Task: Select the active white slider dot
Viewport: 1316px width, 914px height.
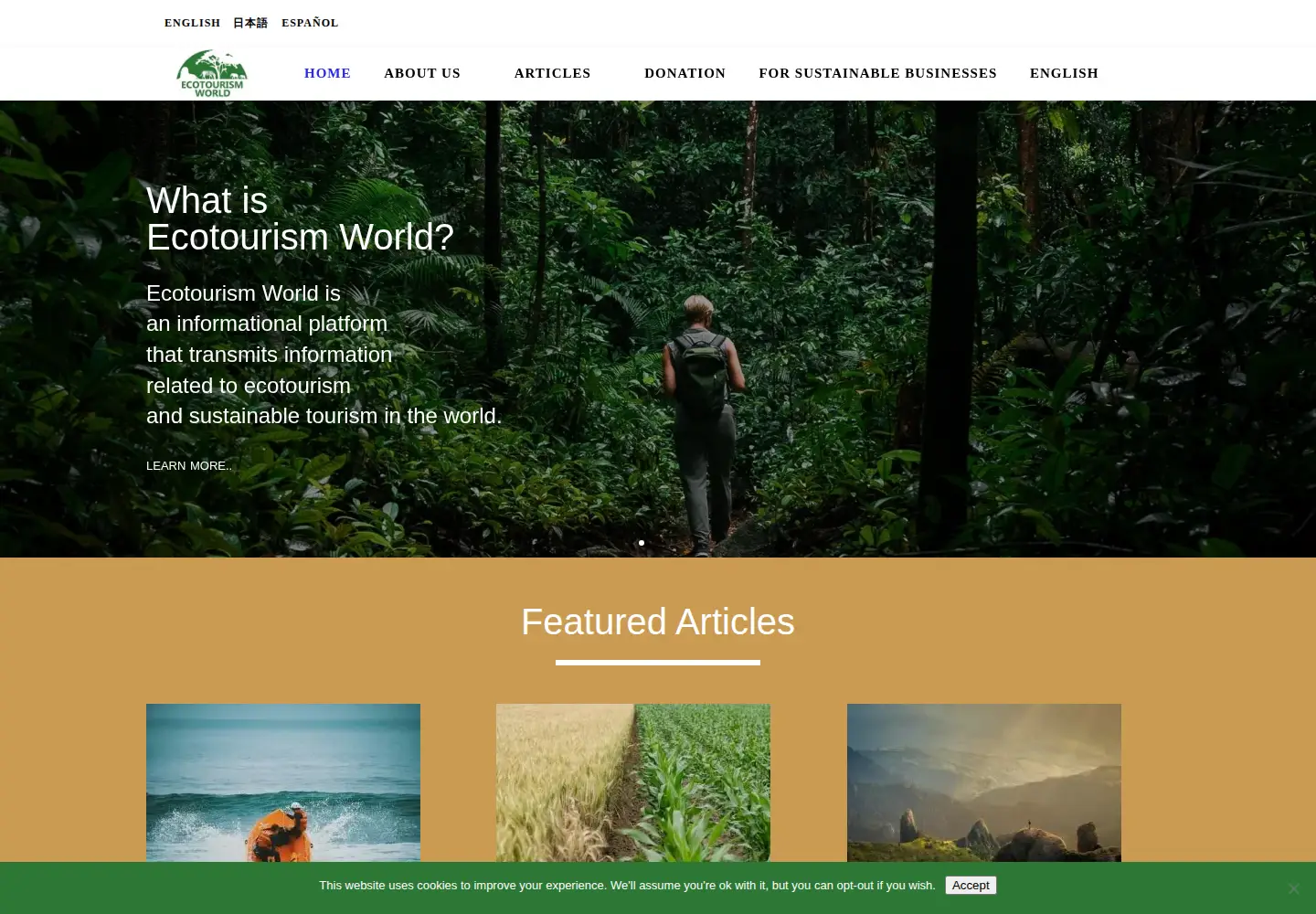Action: [642, 543]
